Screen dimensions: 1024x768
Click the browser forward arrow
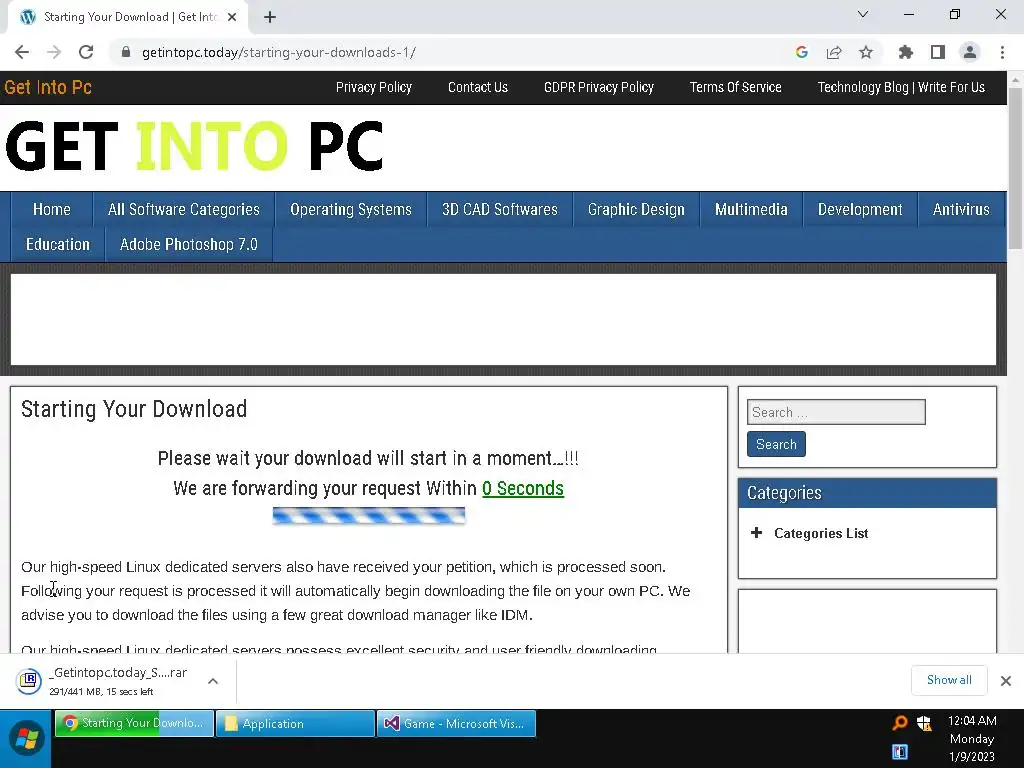pyautogui.click(x=54, y=52)
